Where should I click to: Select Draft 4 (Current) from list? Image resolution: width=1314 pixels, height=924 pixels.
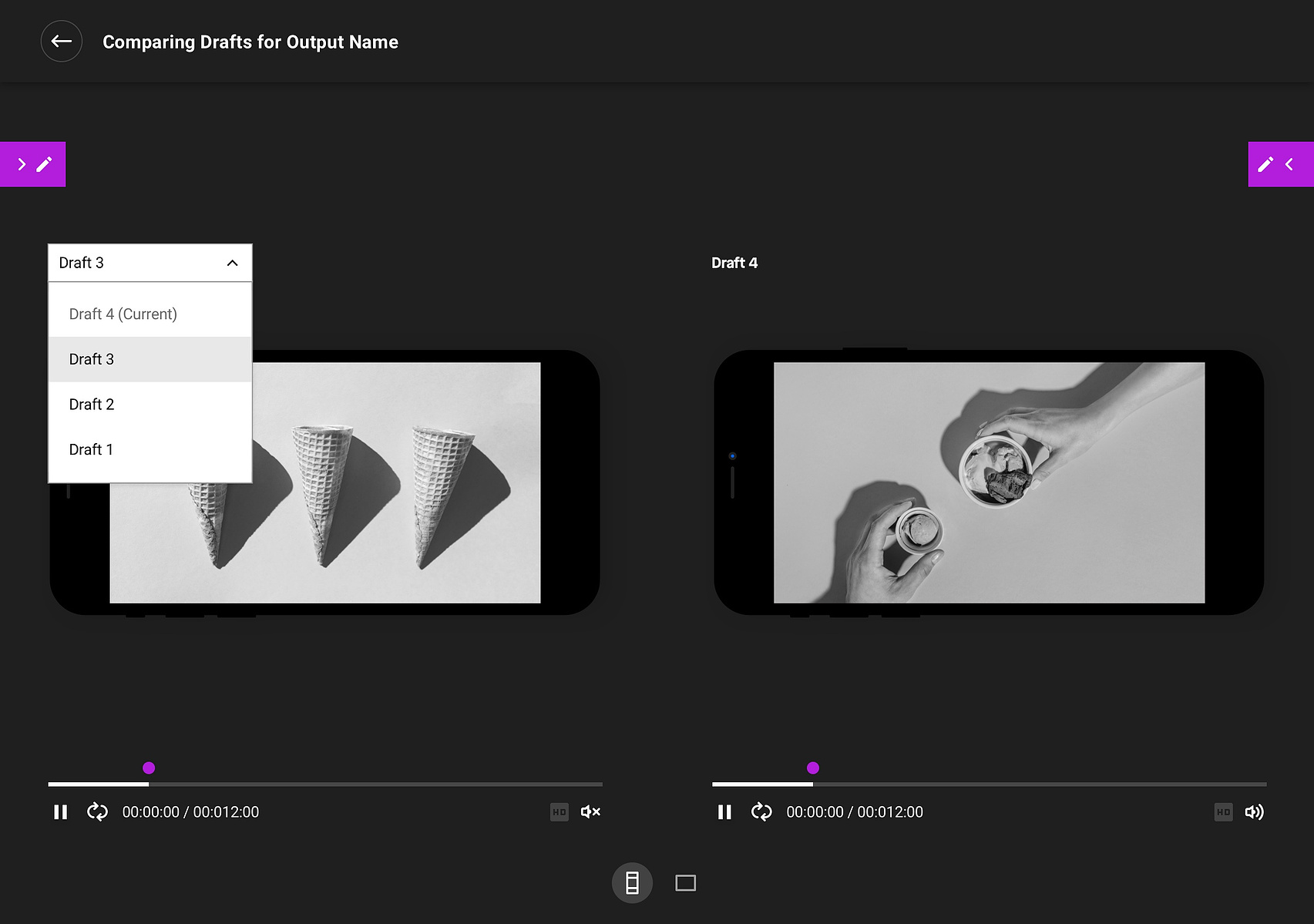pyautogui.click(x=150, y=314)
